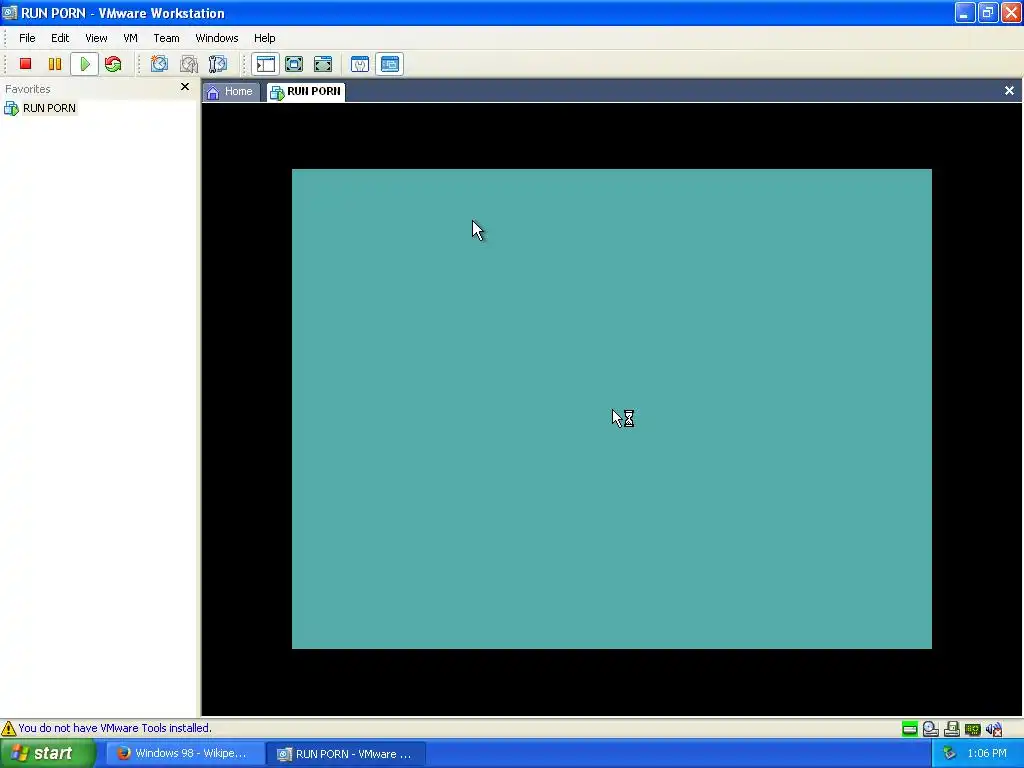Select the RUN PORN virtual machine tab

(x=306, y=91)
